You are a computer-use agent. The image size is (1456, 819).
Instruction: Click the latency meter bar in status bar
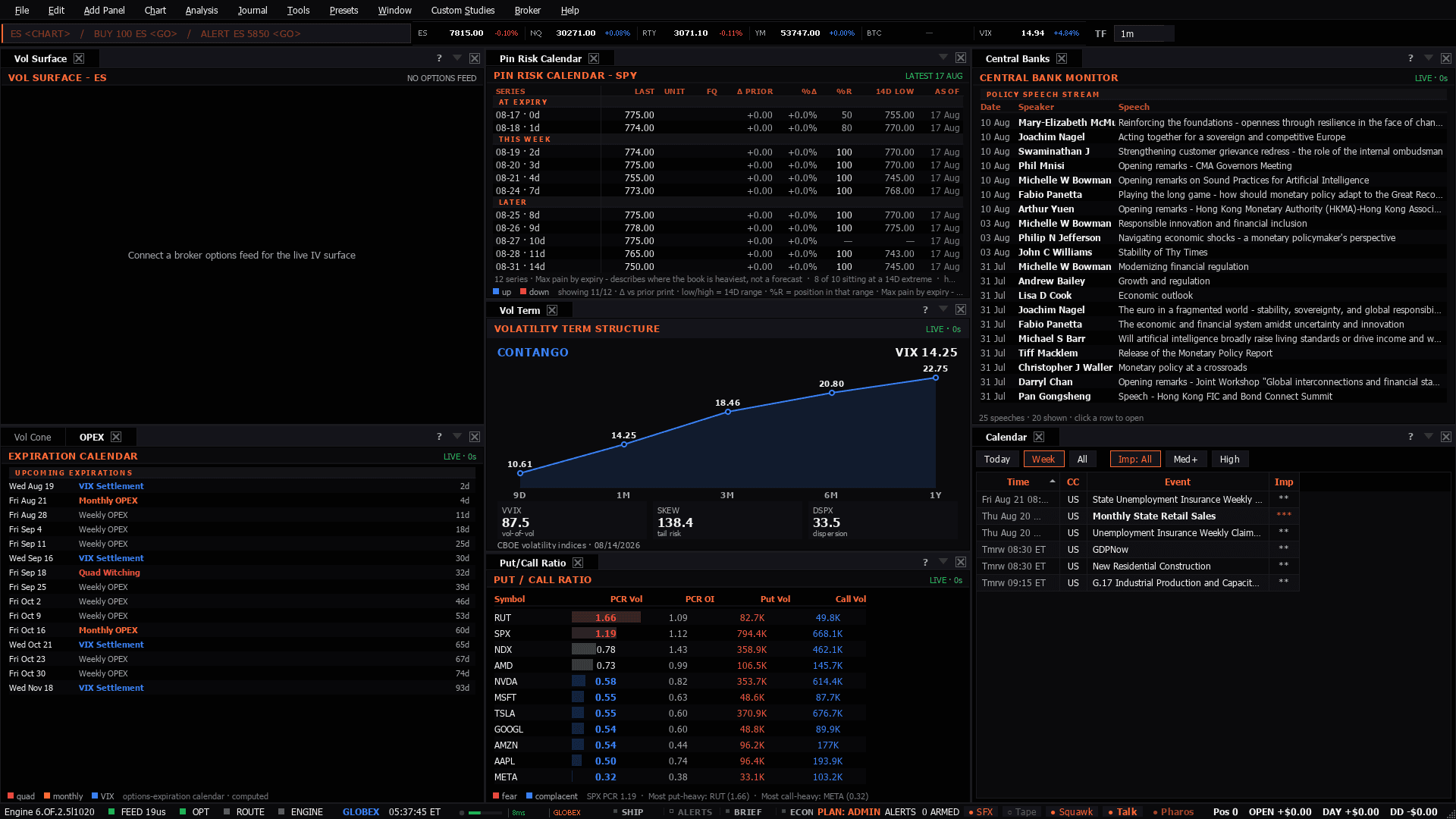(x=485, y=812)
